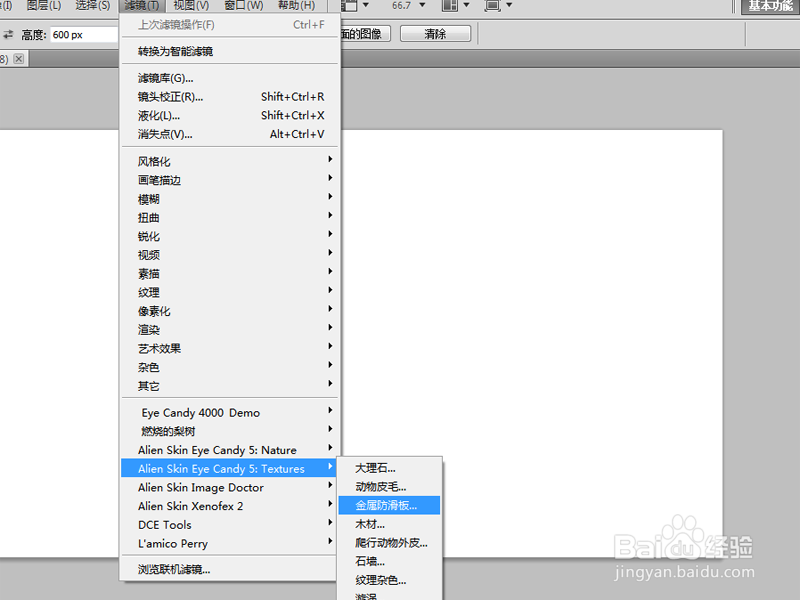This screenshot has width=800, height=600.
Task: Select 石墙... texture filter
Action: 389,561
